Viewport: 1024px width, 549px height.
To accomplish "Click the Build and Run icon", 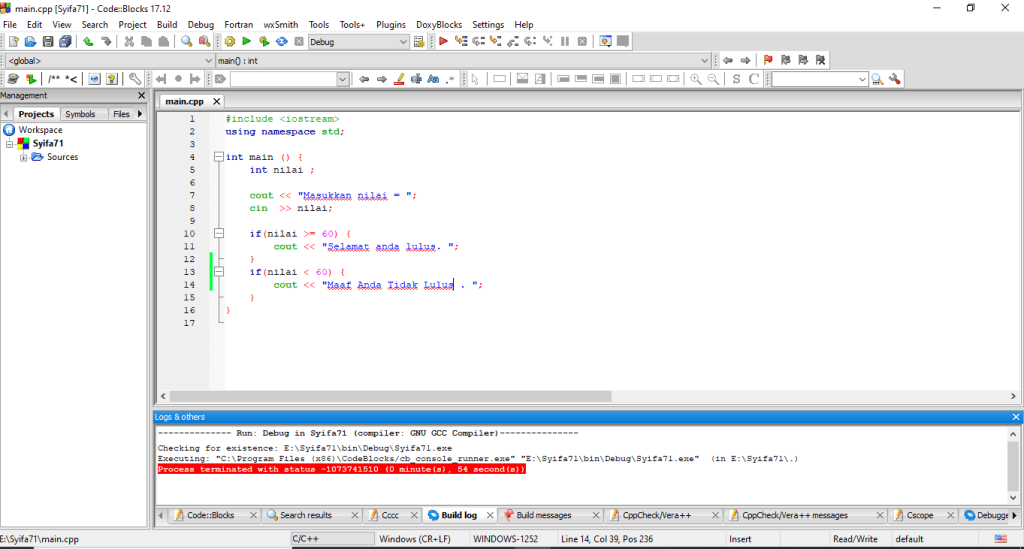I will click(x=264, y=41).
